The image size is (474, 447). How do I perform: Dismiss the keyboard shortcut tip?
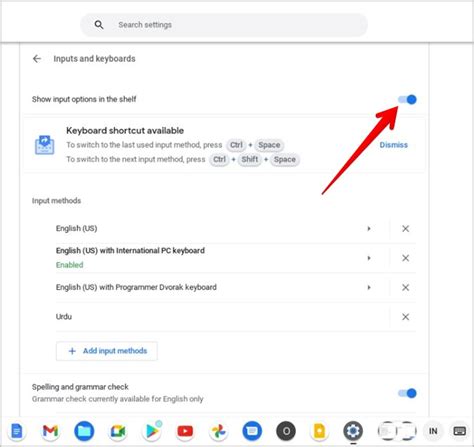[x=393, y=145]
